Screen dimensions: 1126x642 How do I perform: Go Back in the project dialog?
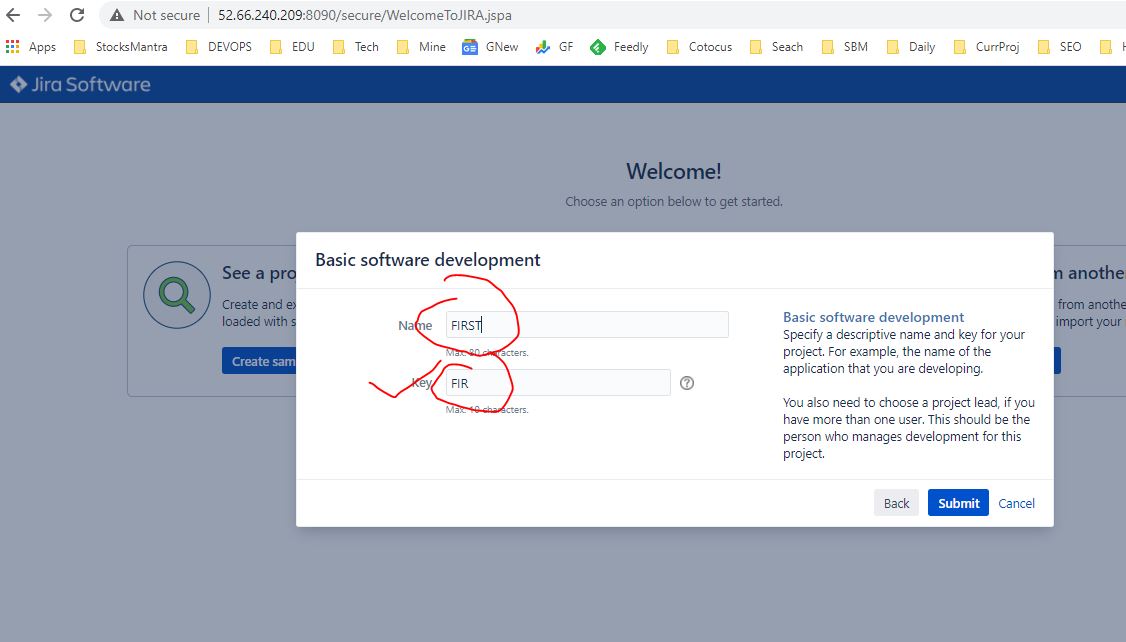click(x=896, y=503)
